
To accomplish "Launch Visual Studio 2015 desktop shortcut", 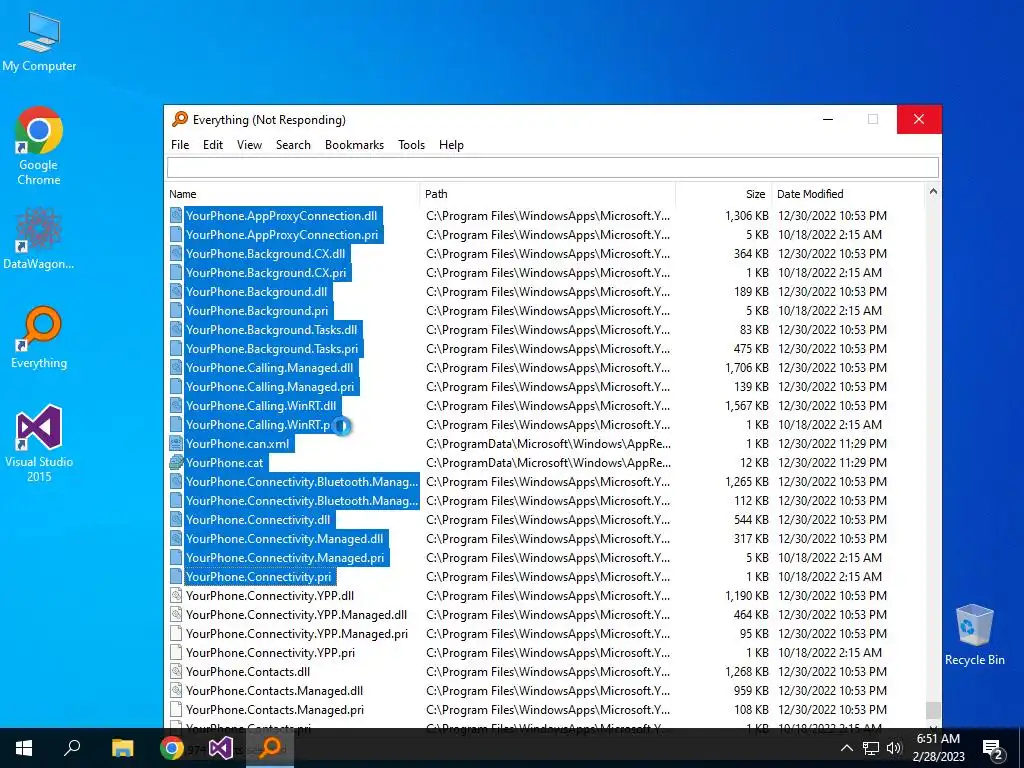I will (39, 443).
